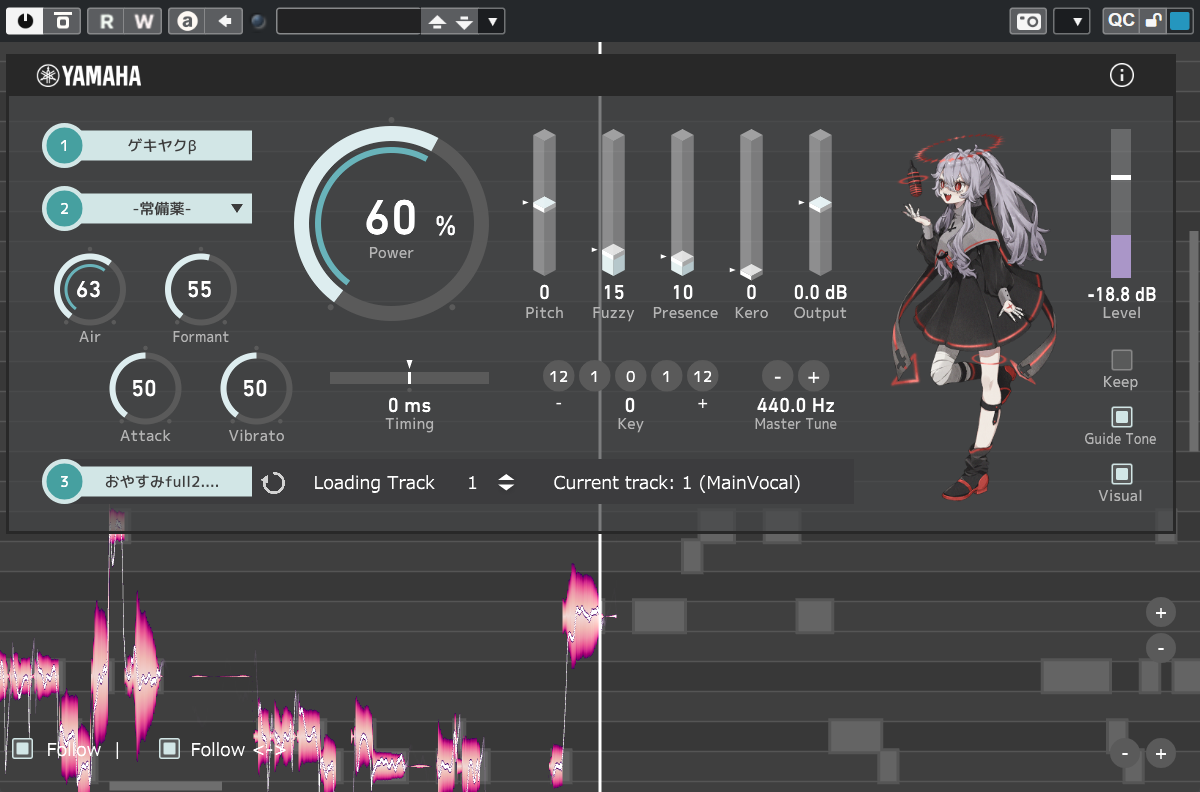Enable Write automation with the W button
This screenshot has height=792, width=1200.
pyautogui.click(x=144, y=20)
